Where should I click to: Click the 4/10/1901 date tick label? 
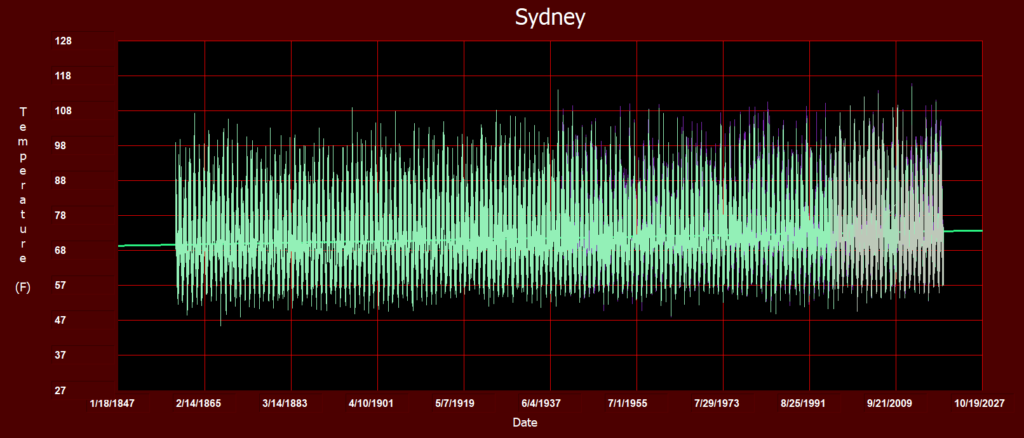click(372, 403)
